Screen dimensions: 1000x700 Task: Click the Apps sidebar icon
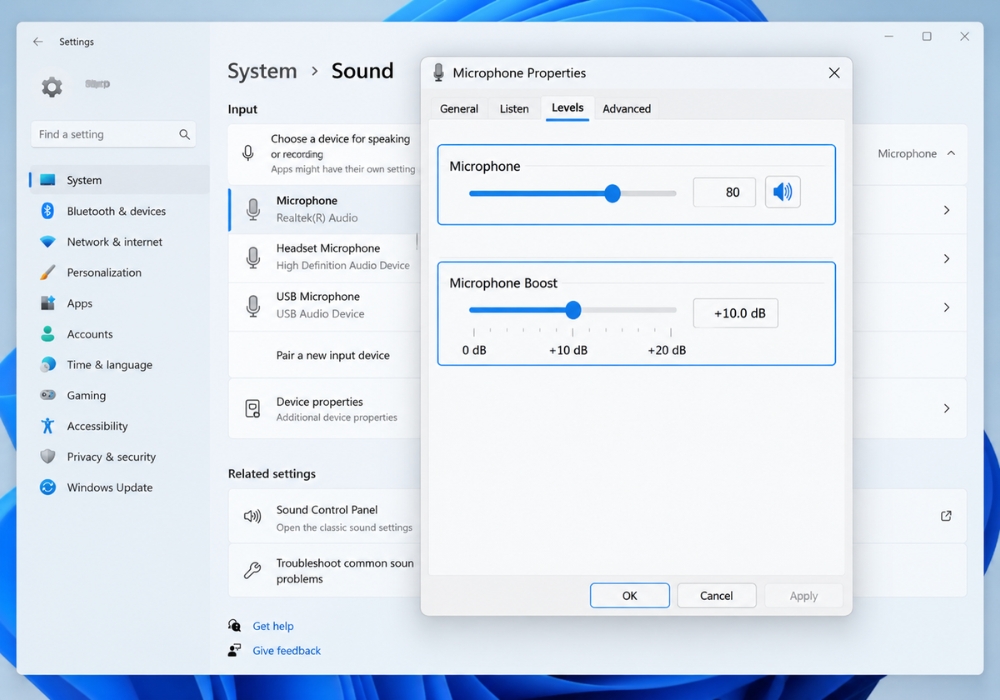pyautogui.click(x=47, y=303)
